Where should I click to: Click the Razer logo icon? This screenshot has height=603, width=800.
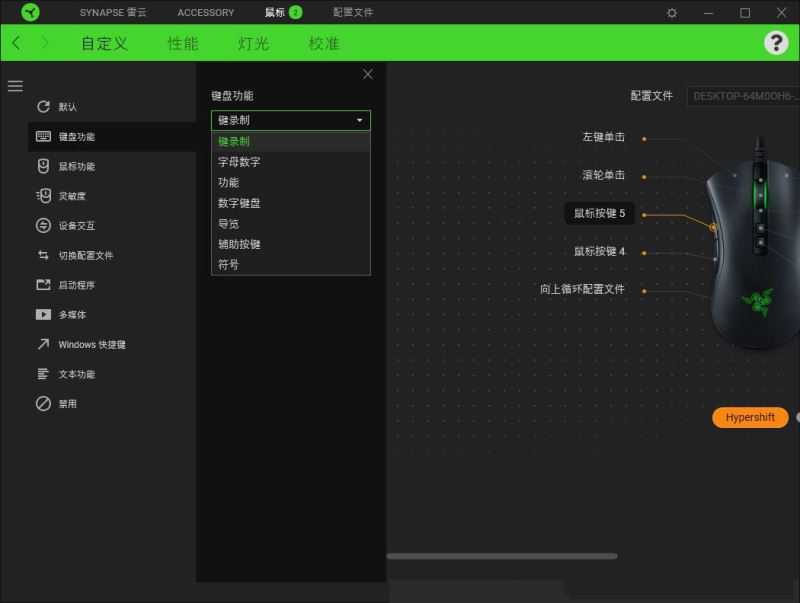[x=31, y=12]
